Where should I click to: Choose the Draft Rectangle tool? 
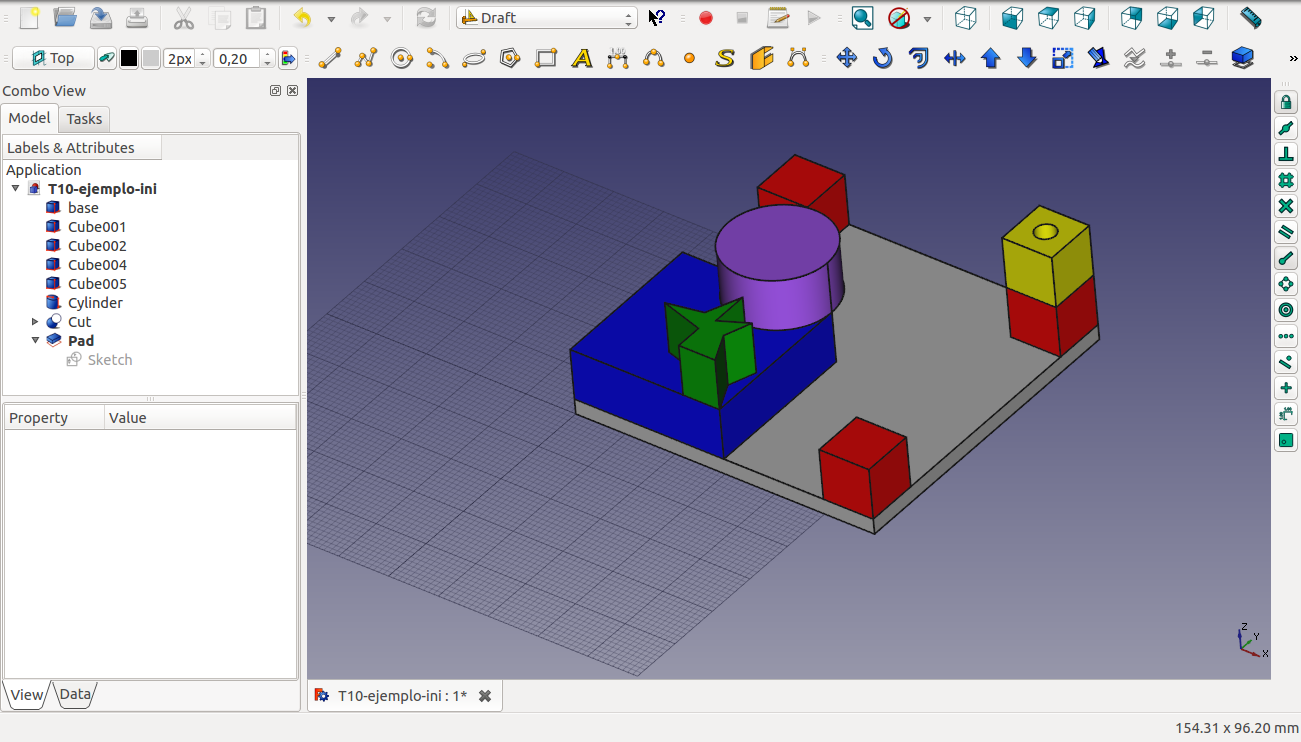pyautogui.click(x=546, y=59)
